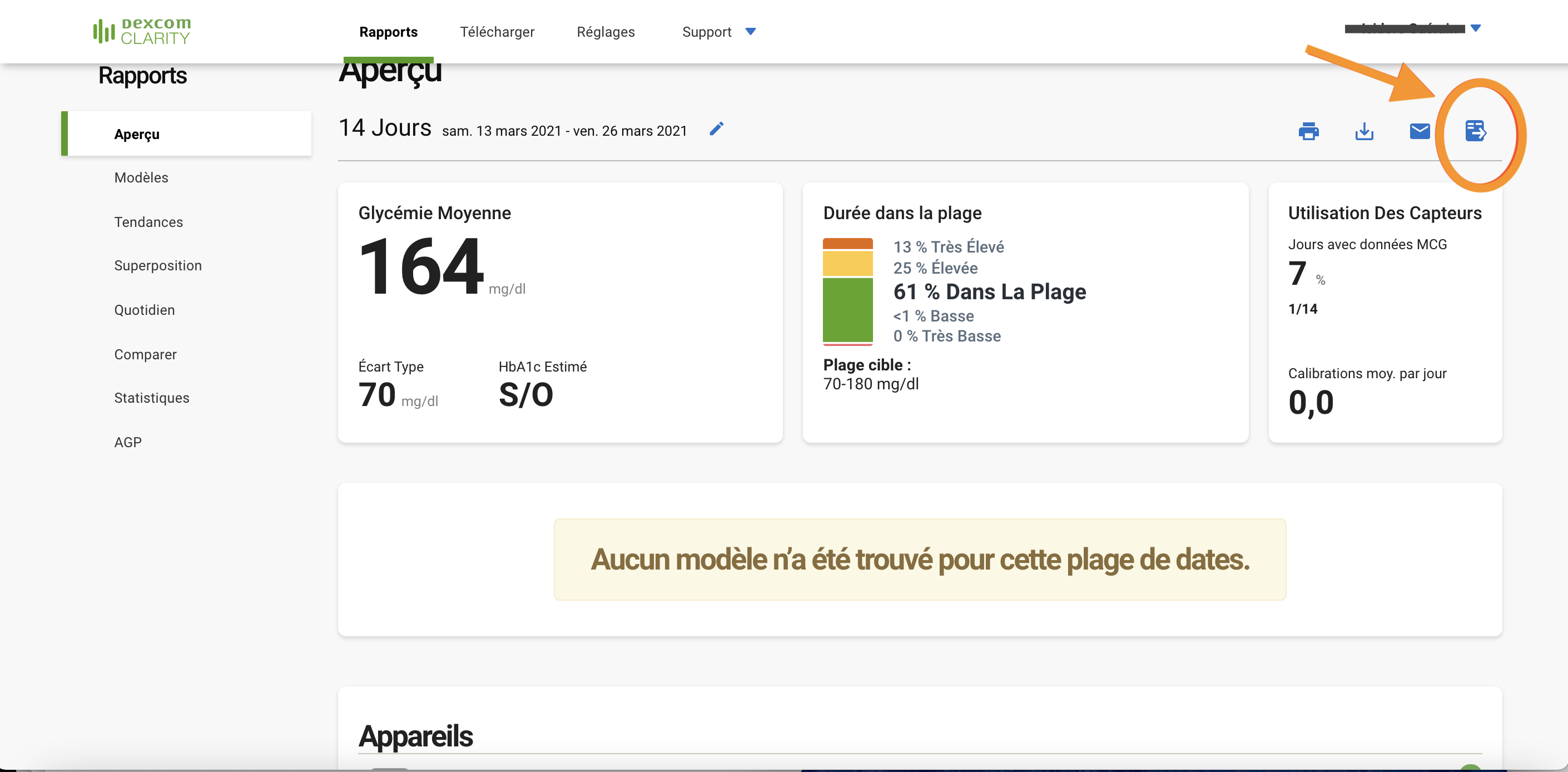The image size is (1568, 772).
Task: Click the '14 Jours' period label
Action: (x=385, y=128)
